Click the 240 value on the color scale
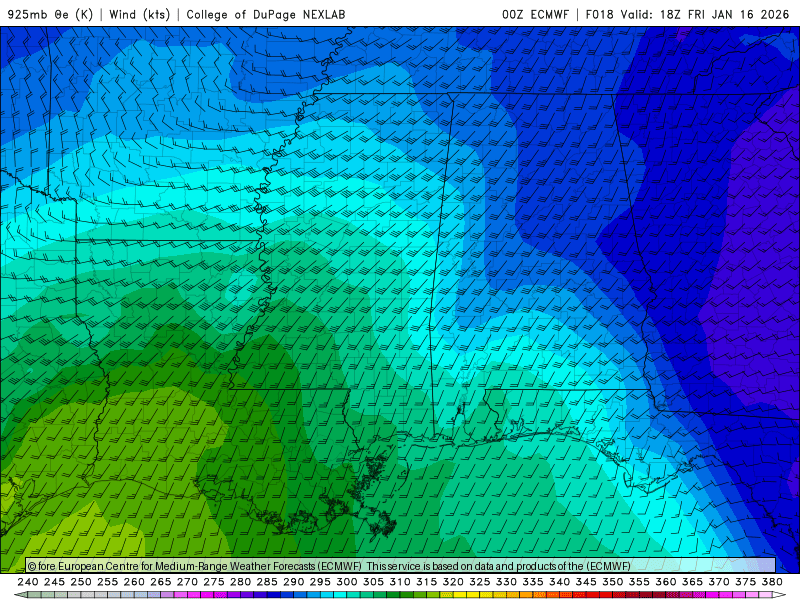 (28, 582)
